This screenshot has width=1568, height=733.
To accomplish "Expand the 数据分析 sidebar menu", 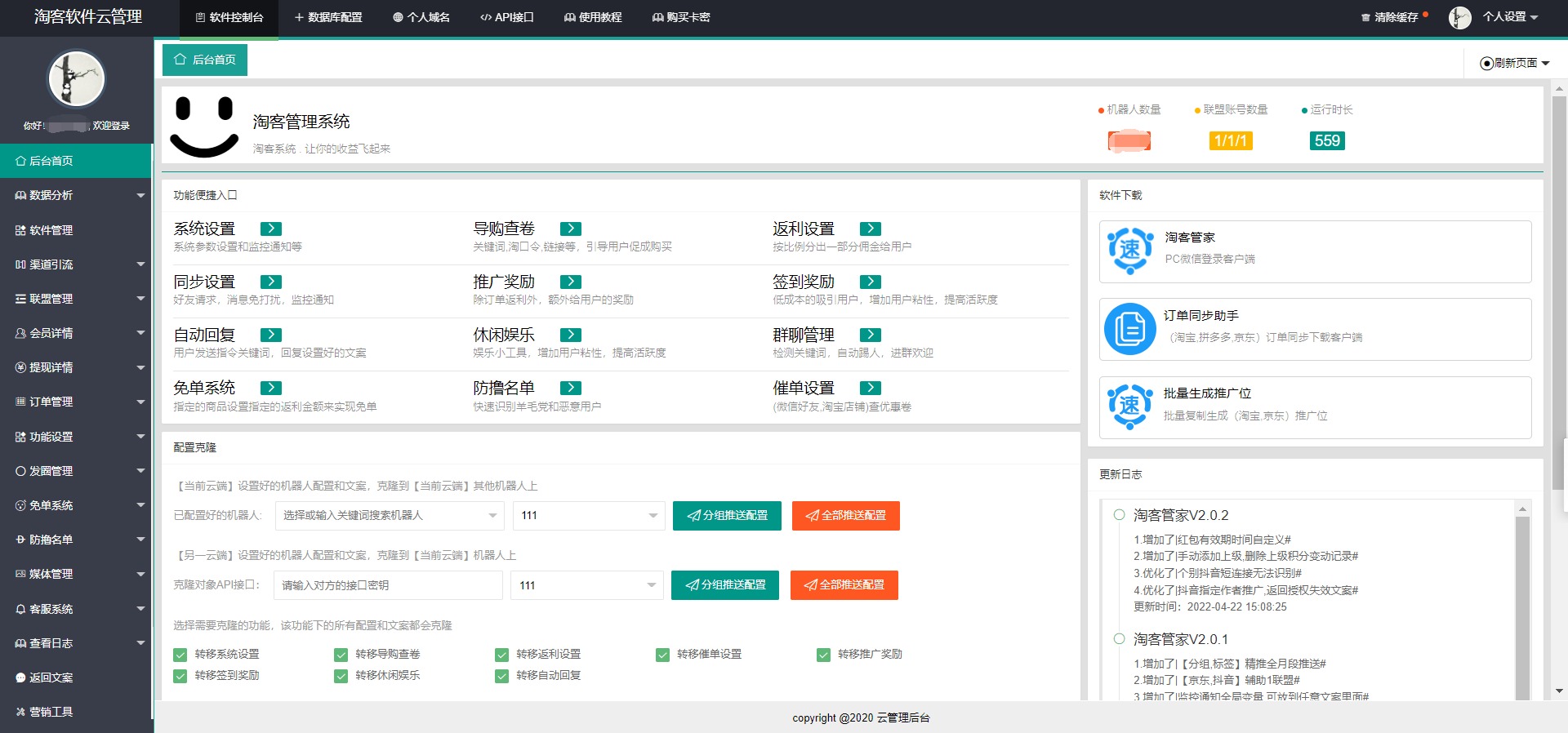I will [x=76, y=195].
